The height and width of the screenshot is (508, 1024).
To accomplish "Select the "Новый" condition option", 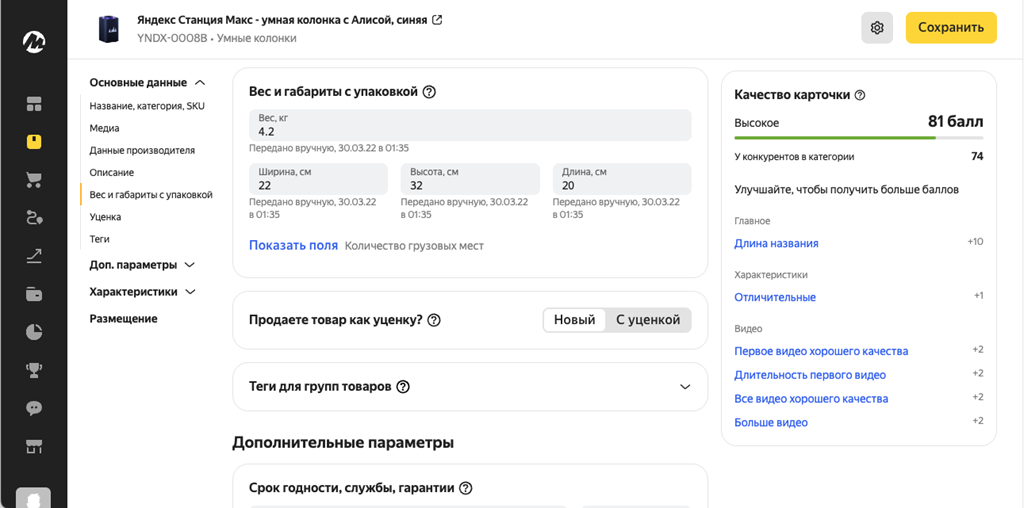I will [575, 320].
